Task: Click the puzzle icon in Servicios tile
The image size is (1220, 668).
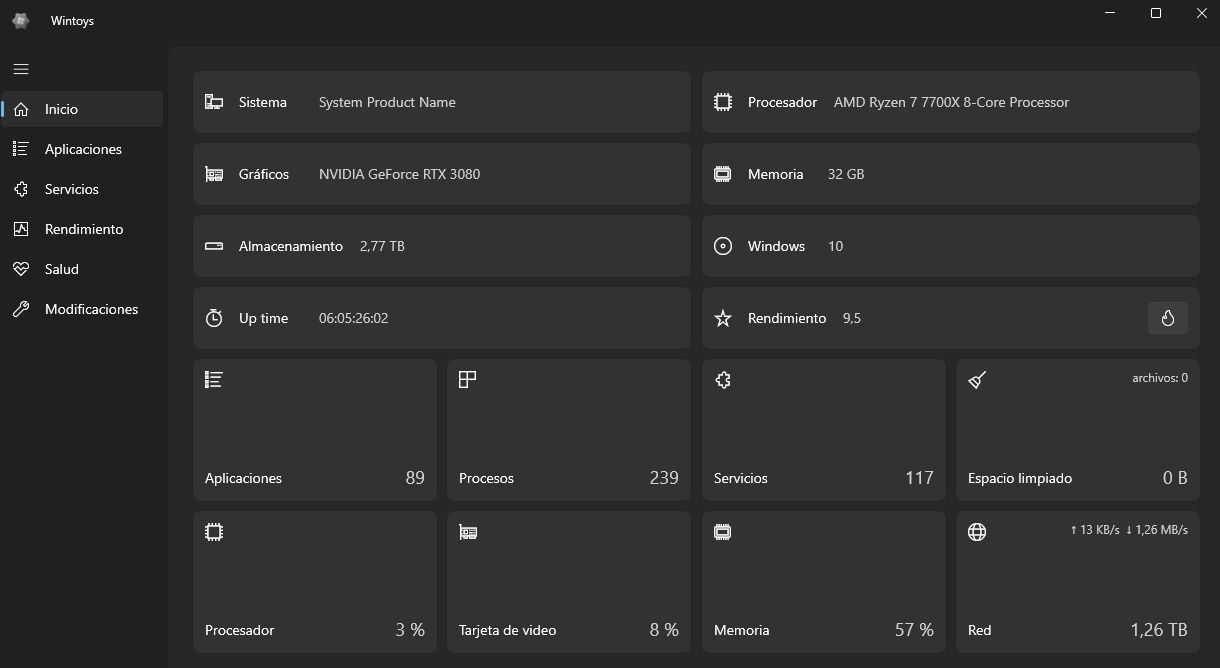Action: click(x=723, y=380)
